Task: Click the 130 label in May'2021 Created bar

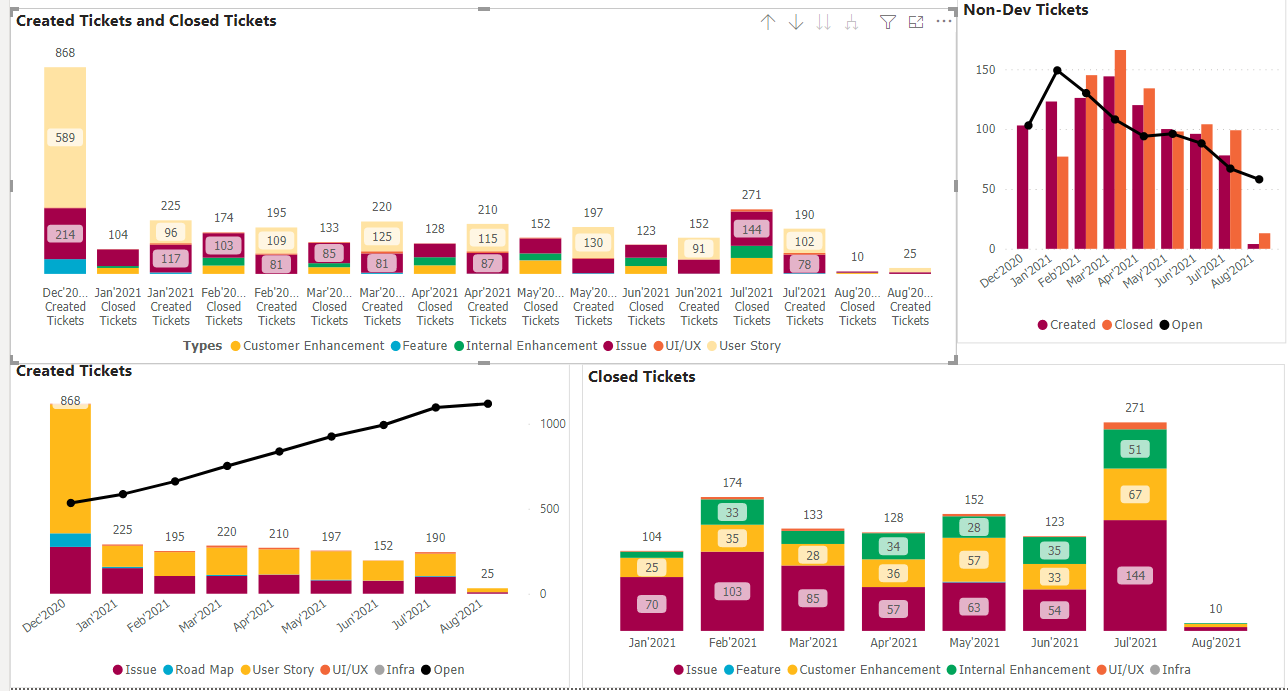Action: [594, 243]
